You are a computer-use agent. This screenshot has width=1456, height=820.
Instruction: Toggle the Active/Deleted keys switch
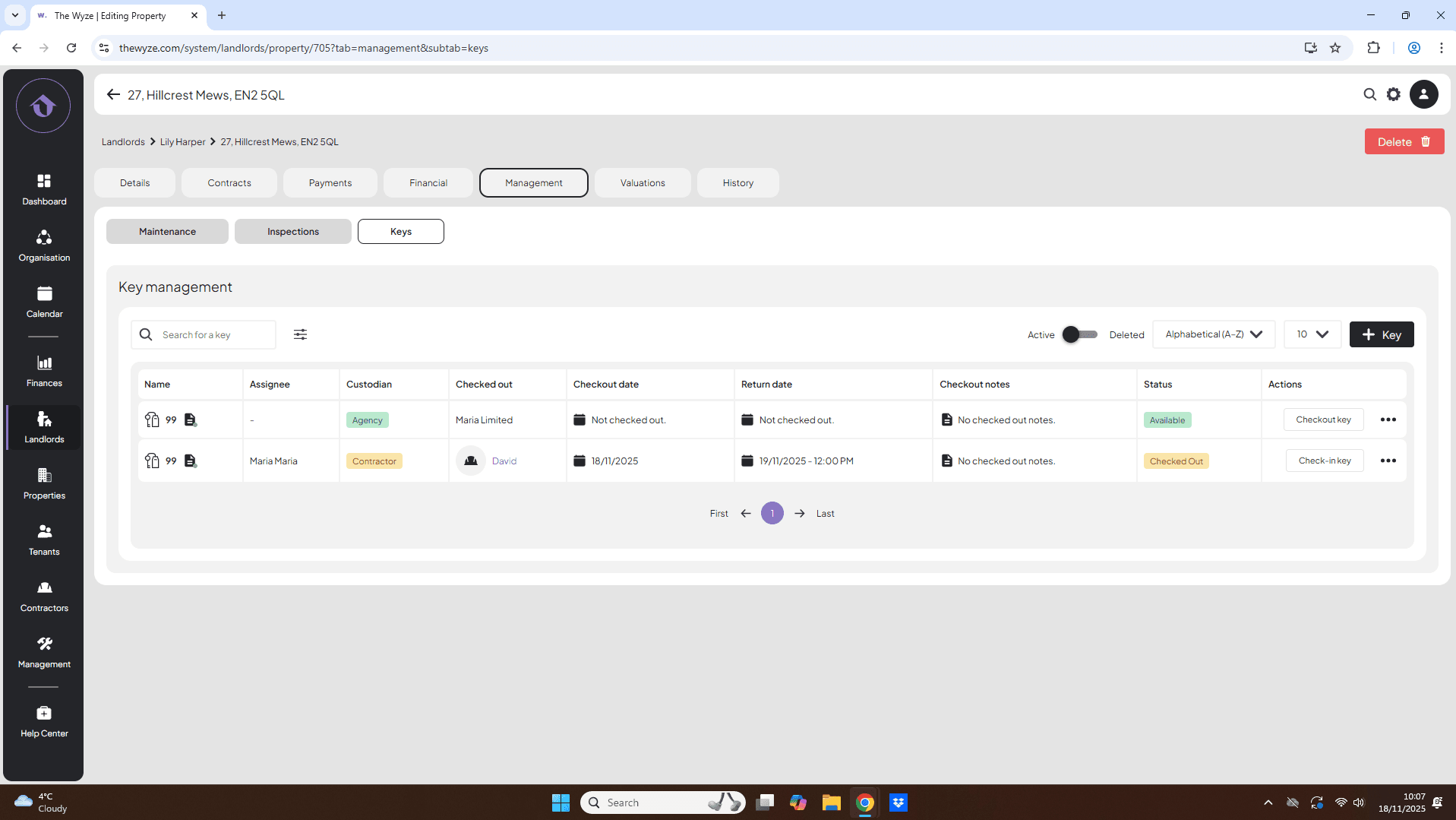(x=1080, y=334)
